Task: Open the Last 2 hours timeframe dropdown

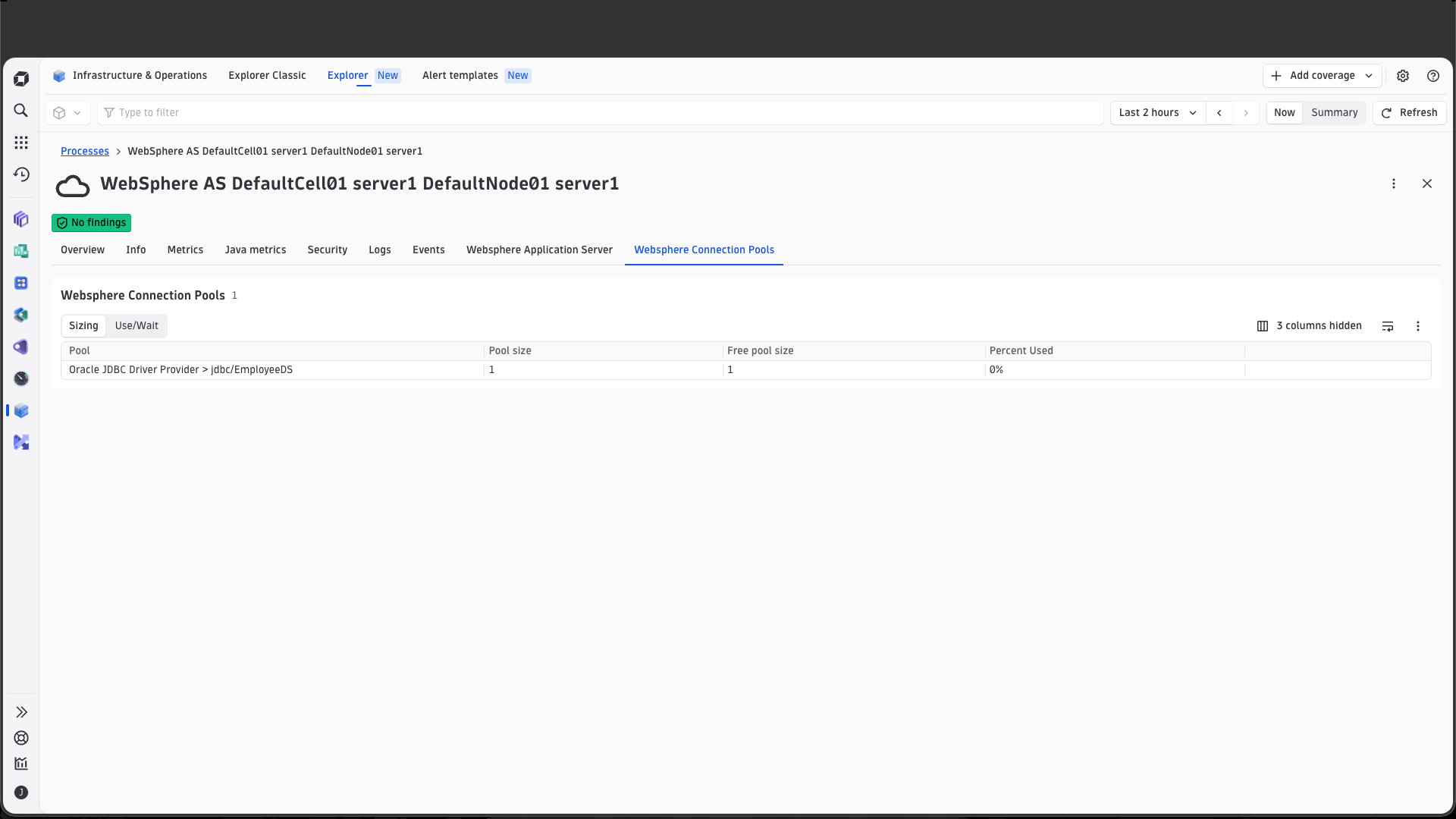Action: tap(1158, 113)
